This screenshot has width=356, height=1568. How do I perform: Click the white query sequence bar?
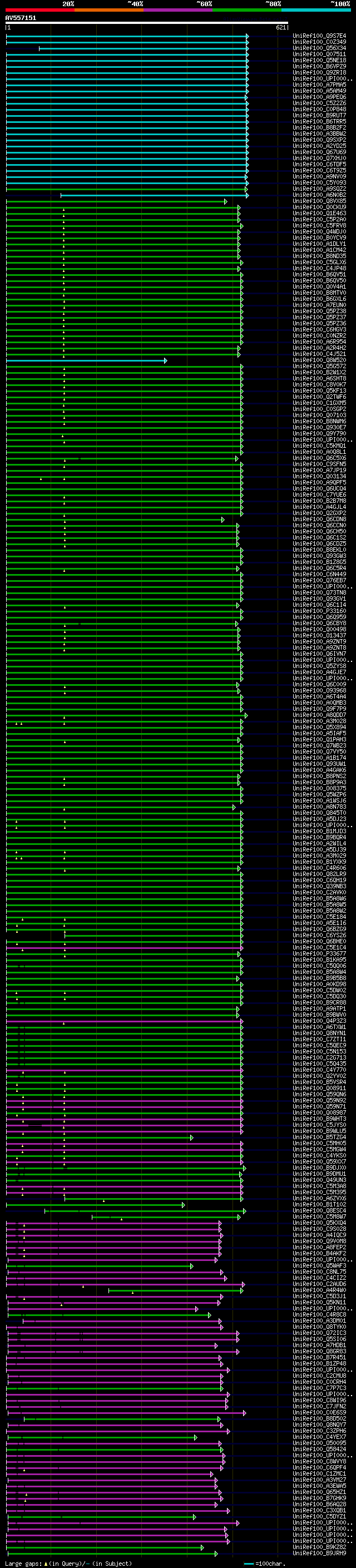point(147,22)
